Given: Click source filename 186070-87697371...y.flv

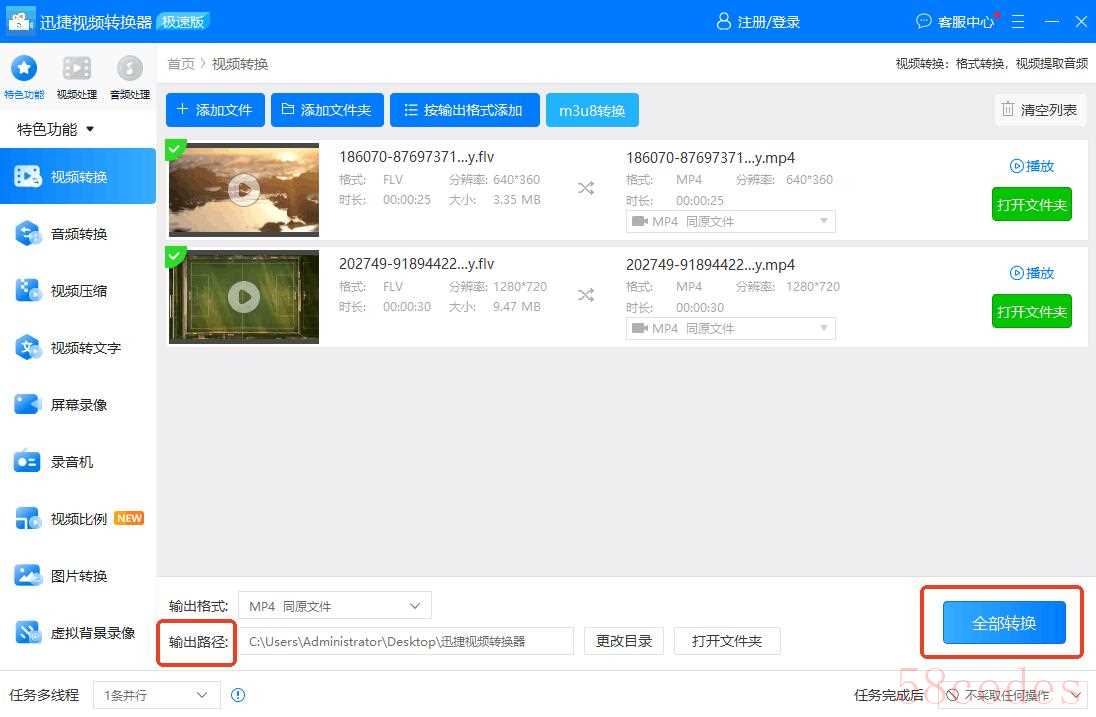Looking at the screenshot, I should click(417, 157).
